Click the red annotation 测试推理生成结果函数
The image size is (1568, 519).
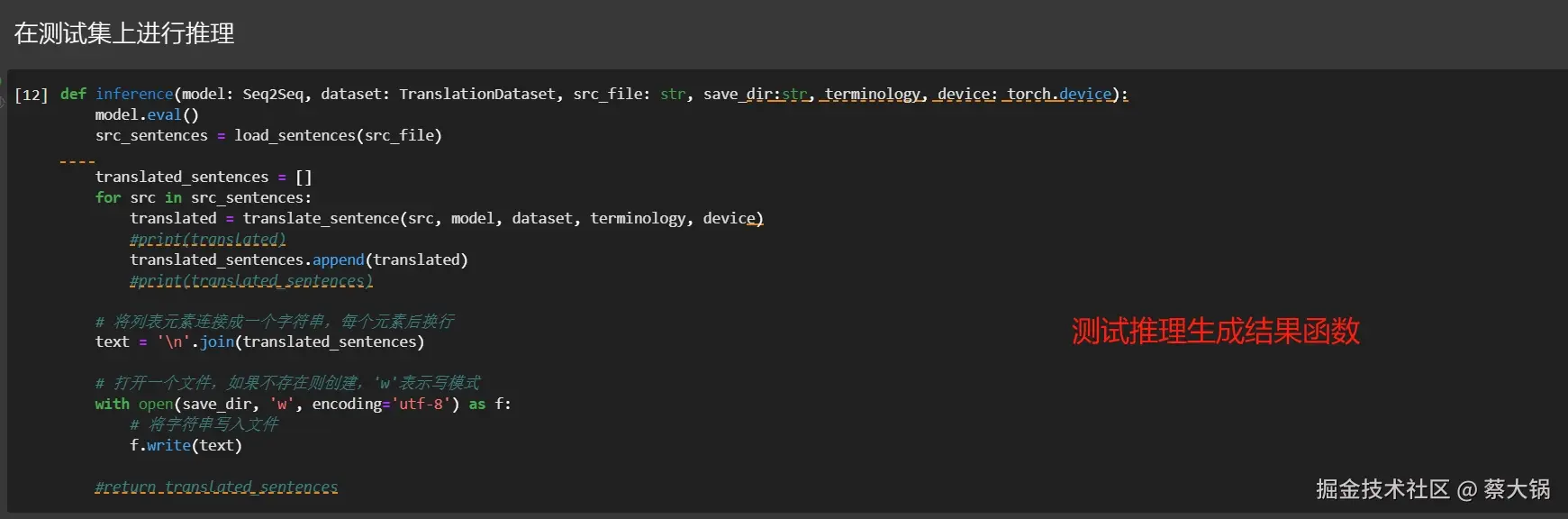pos(1215,331)
